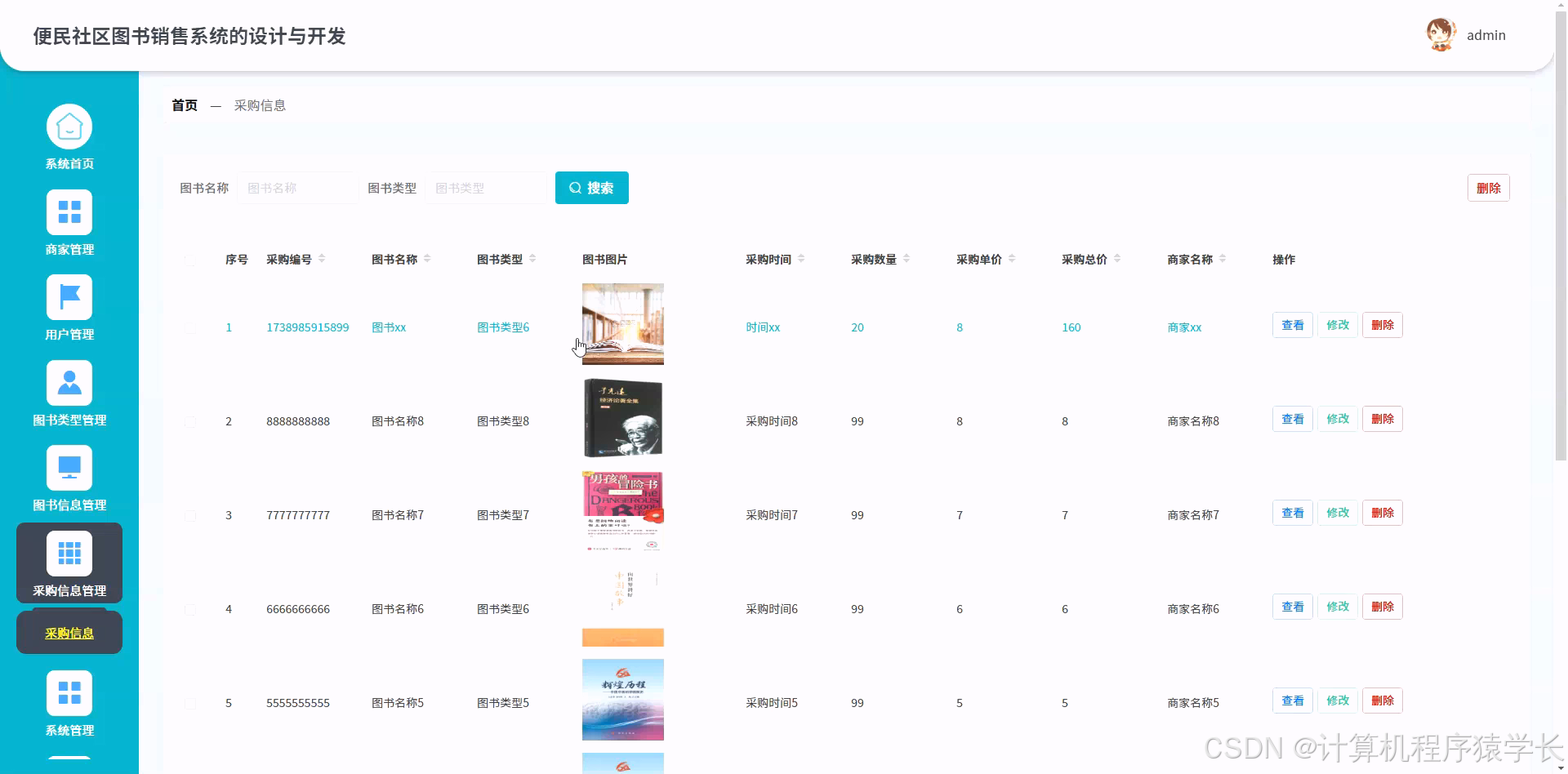Open the 采购信息管理 grid icon
This screenshot has width=1568, height=774.
pos(69,554)
